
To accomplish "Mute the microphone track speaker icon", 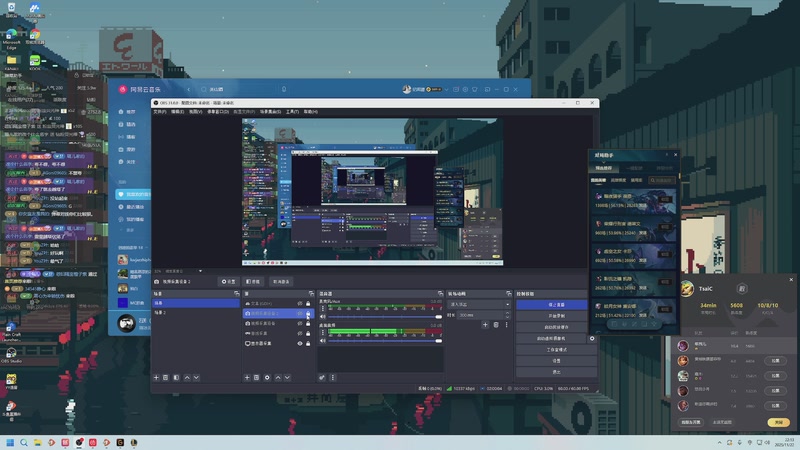I will 322,317.
